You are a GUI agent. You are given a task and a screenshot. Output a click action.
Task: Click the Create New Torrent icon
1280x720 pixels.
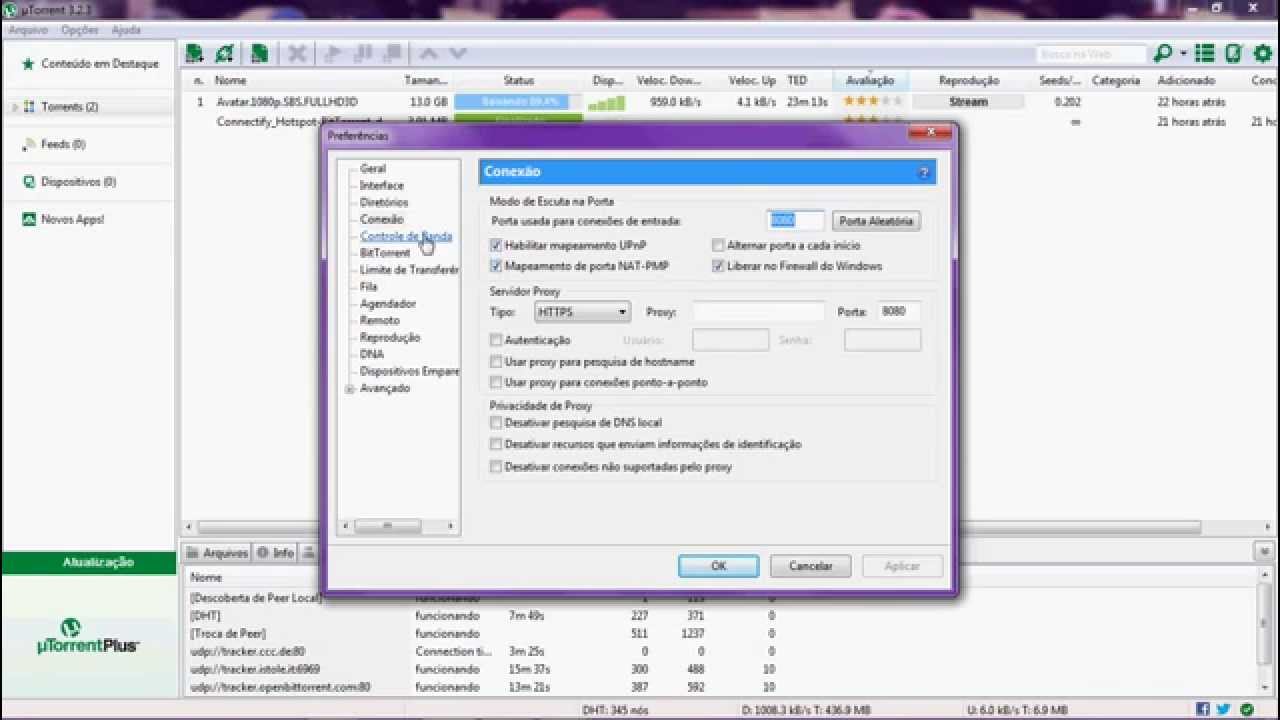click(x=259, y=54)
